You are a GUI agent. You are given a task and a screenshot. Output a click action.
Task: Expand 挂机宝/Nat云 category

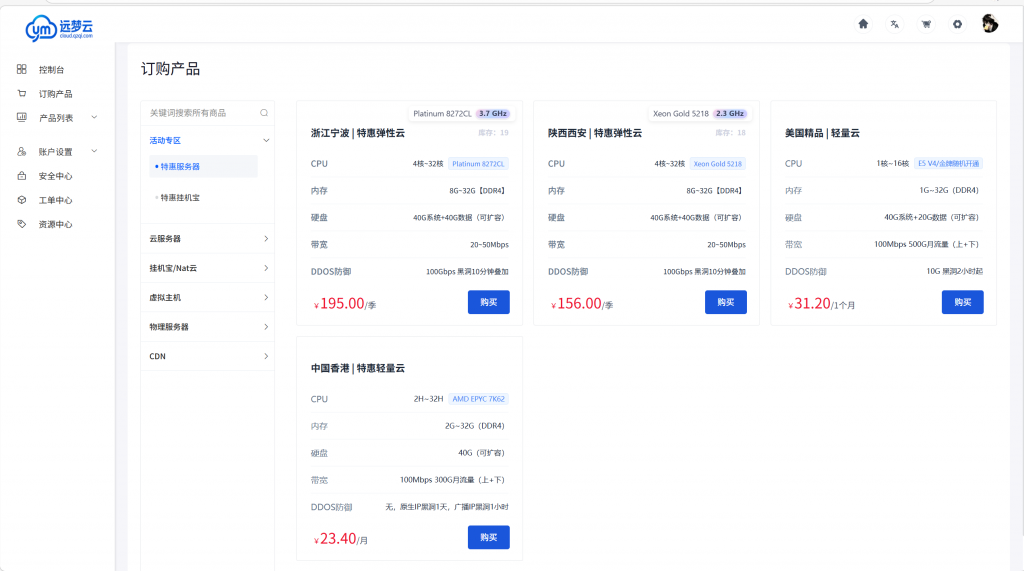pyautogui.click(x=208, y=268)
